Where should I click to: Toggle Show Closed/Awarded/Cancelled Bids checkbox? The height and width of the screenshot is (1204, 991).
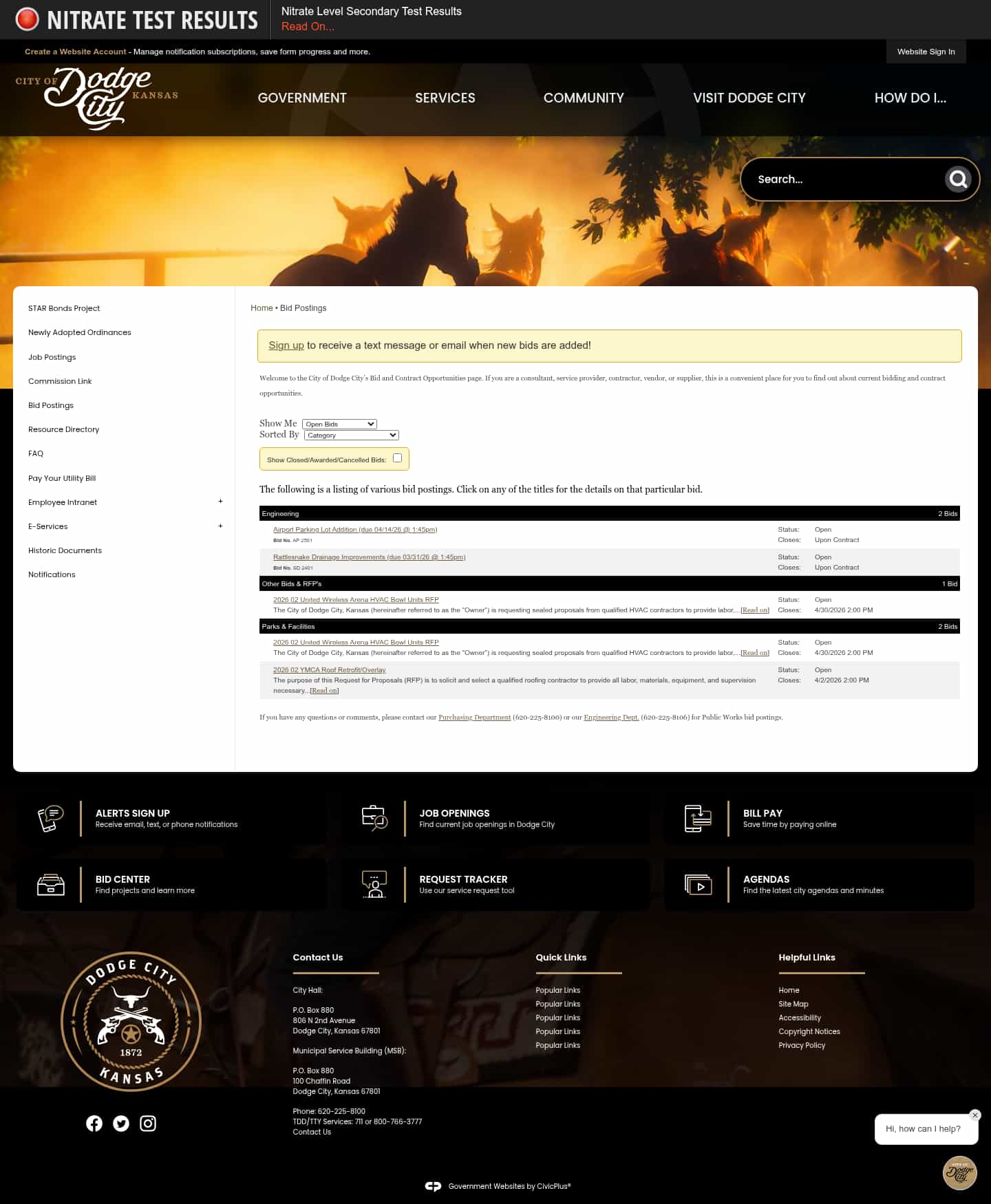397,458
